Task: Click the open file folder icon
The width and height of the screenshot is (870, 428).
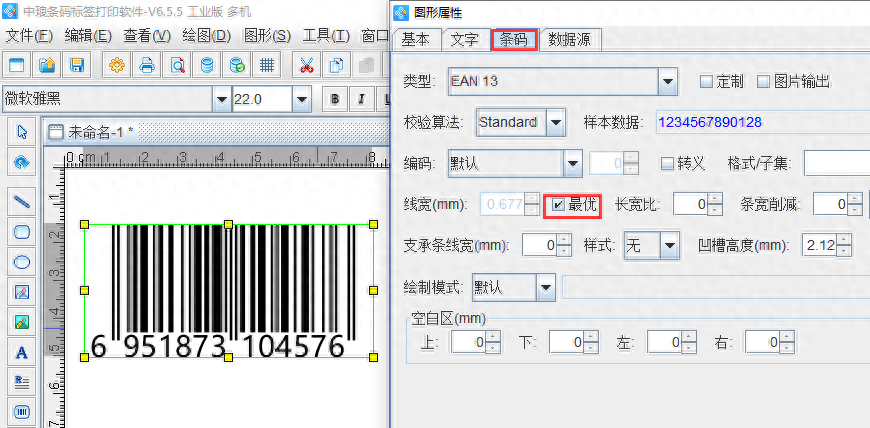Action: tap(47, 66)
